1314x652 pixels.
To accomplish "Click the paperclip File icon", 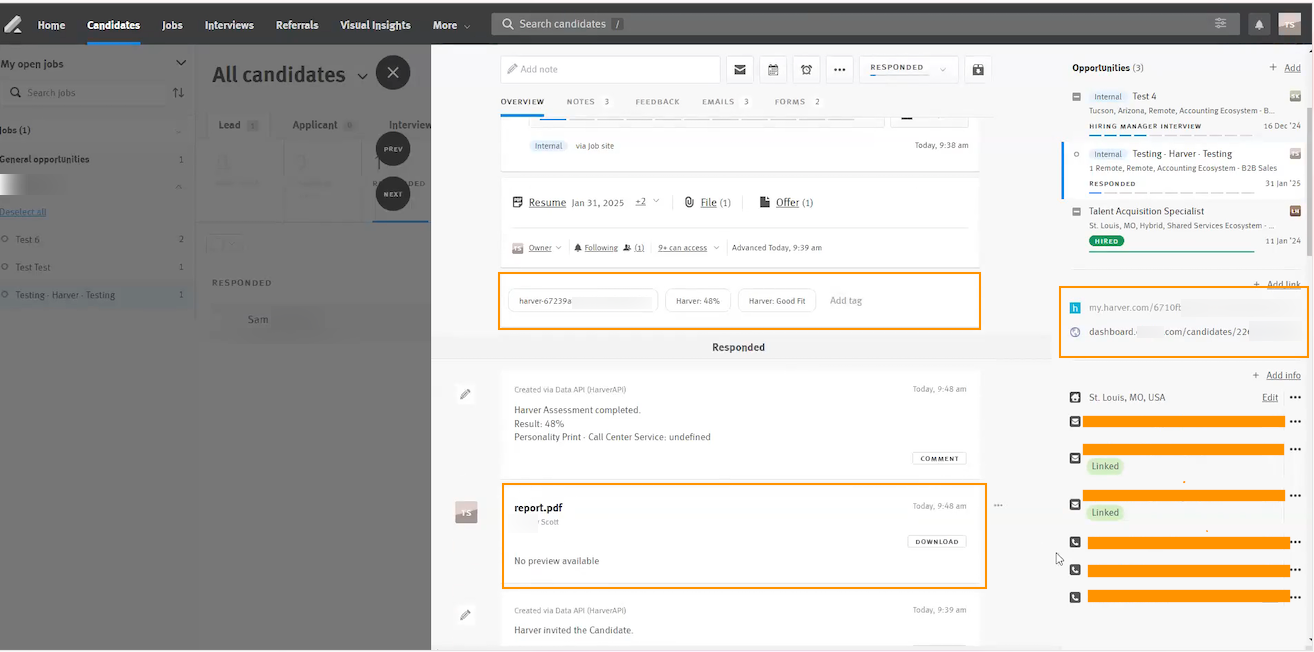I will (689, 202).
